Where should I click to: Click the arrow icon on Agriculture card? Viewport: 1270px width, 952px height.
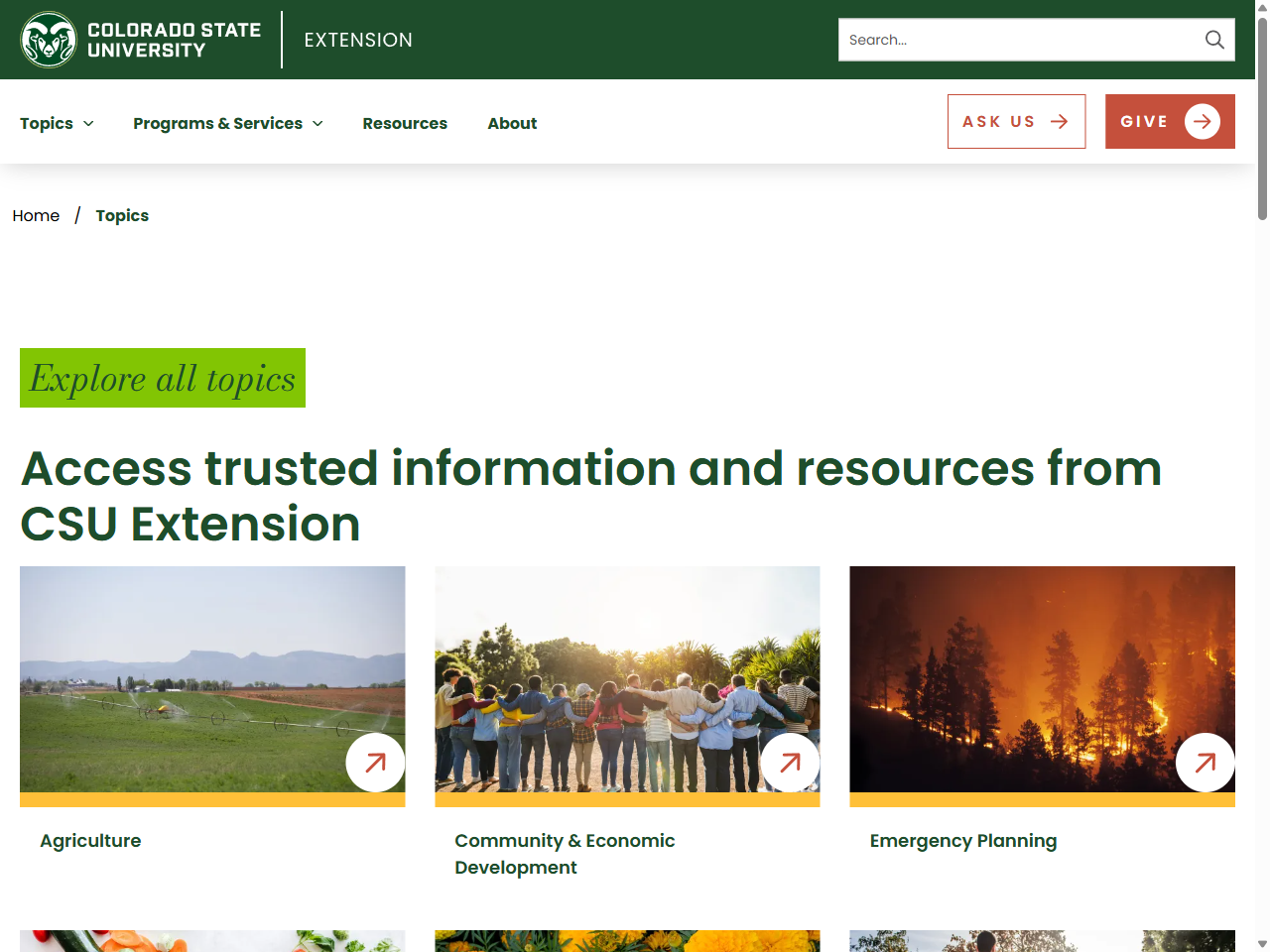(375, 763)
